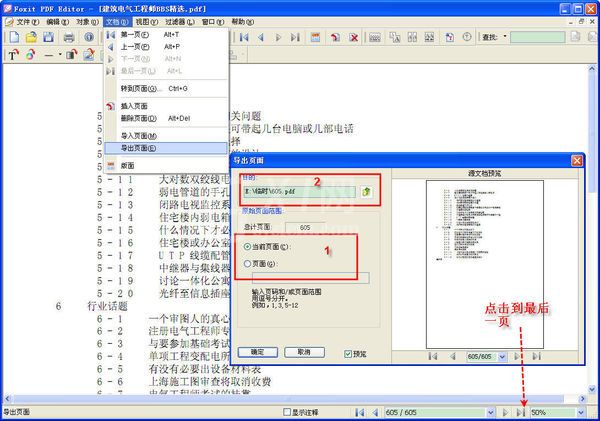Go to previous page via top toolbar arrow
This screenshot has width=600, height=421.
[261, 37]
